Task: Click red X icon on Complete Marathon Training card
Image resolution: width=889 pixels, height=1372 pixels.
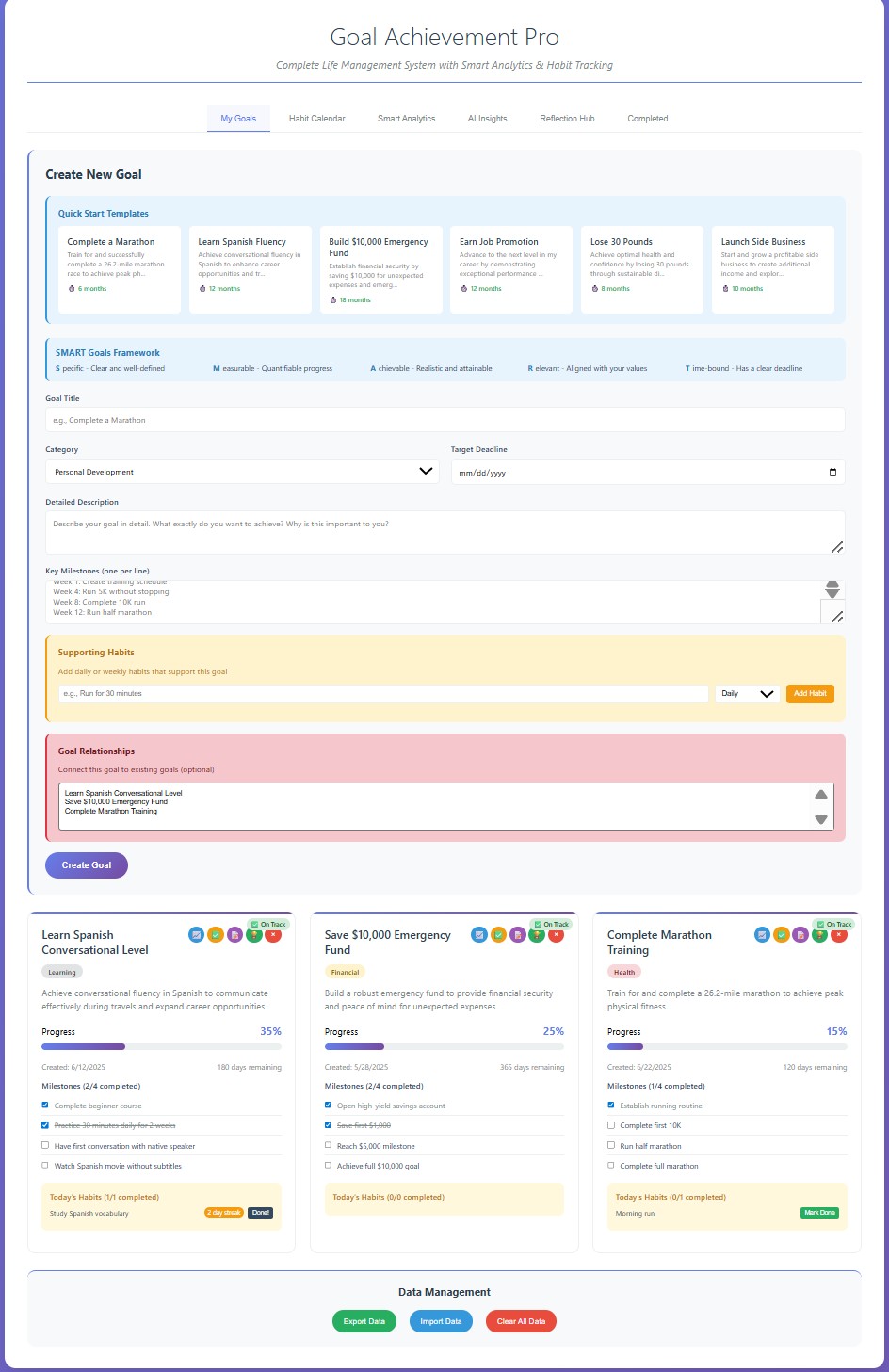Action: 838,935
